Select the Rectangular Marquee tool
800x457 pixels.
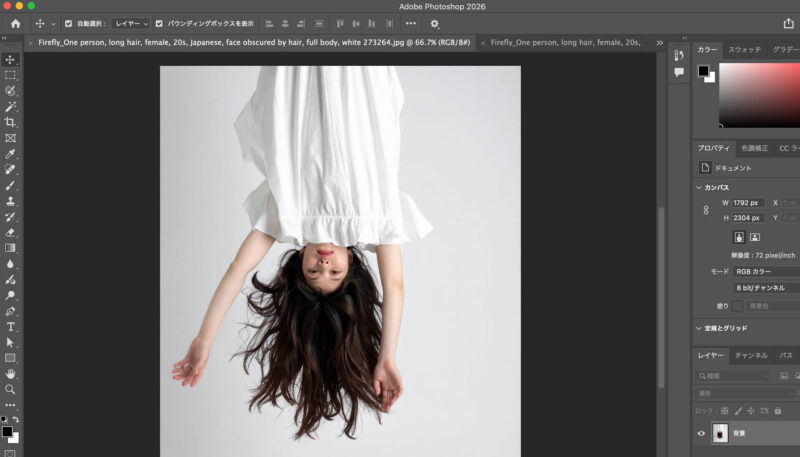click(10, 75)
